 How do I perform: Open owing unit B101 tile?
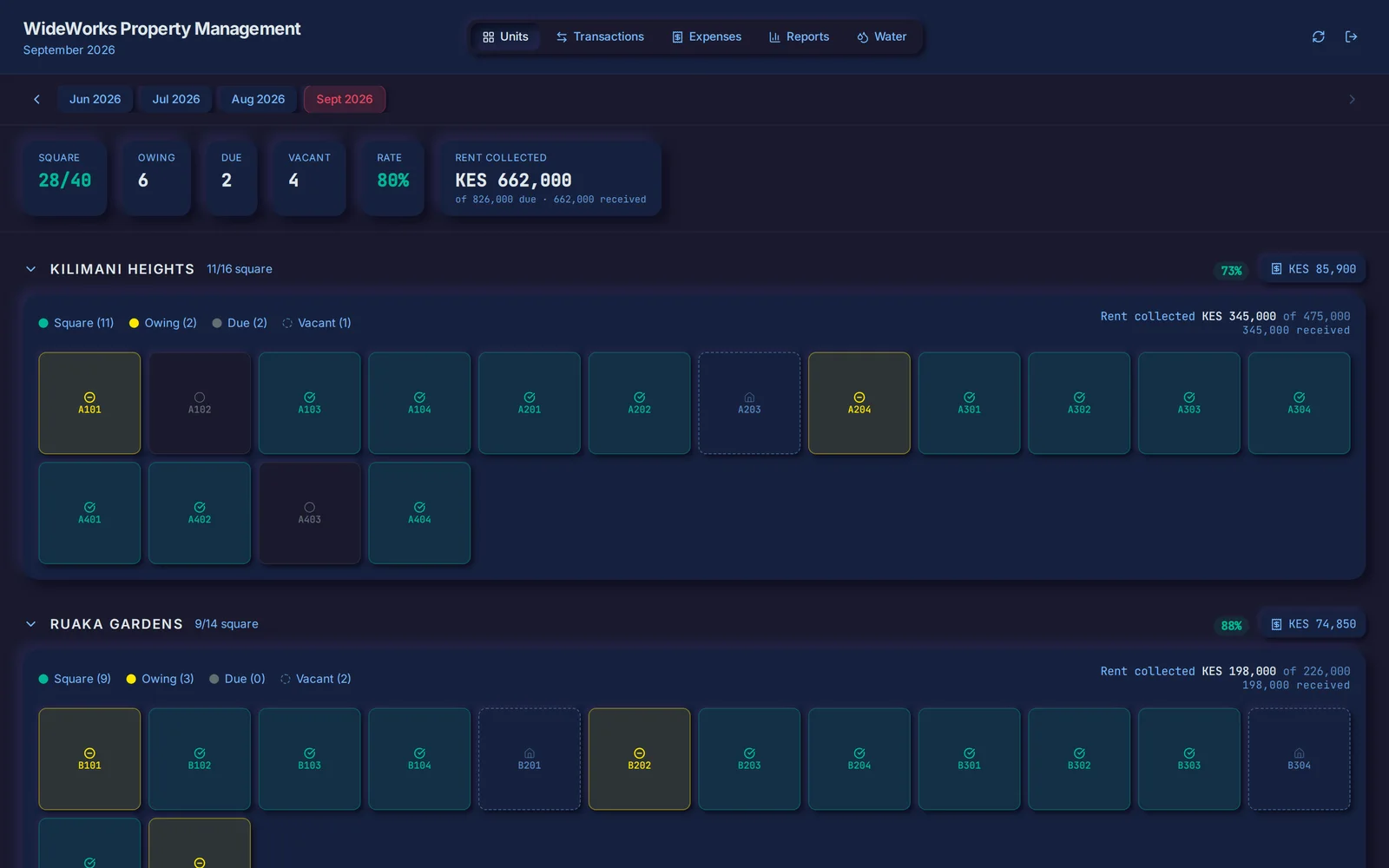coord(89,759)
